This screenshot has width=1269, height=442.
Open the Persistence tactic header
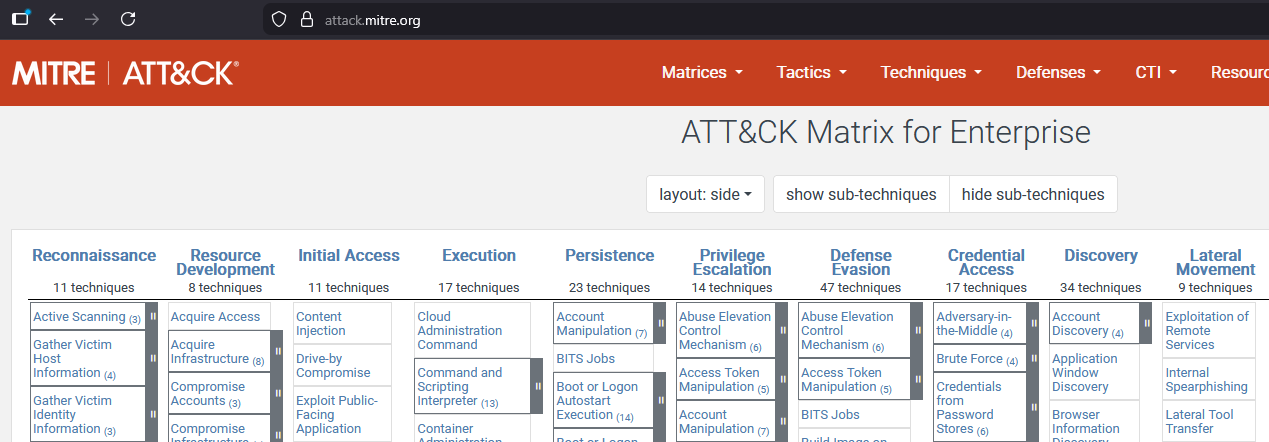click(x=609, y=255)
